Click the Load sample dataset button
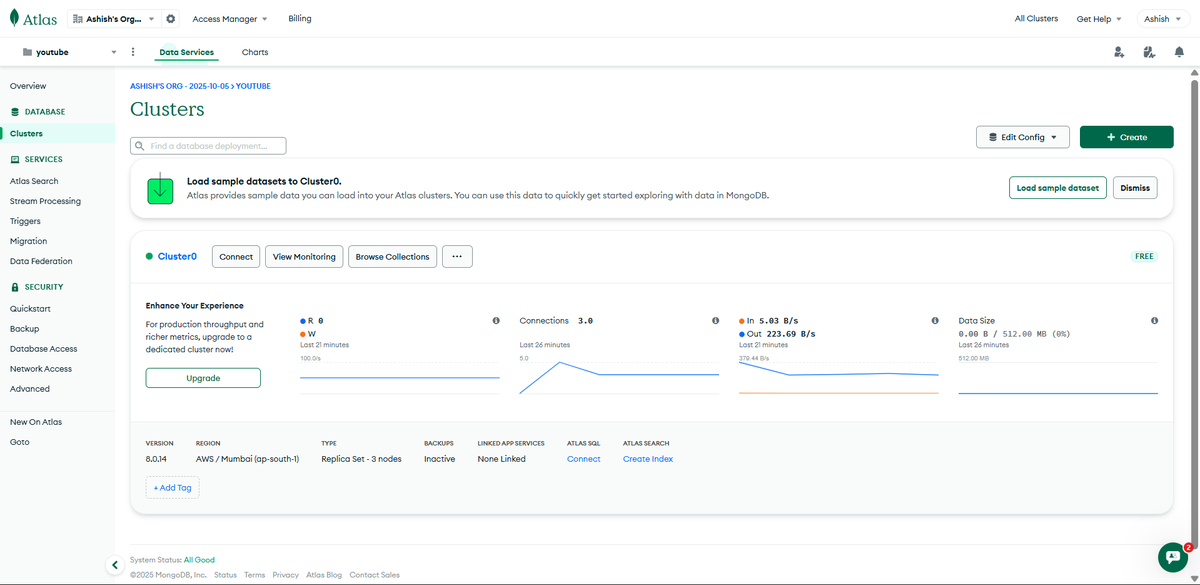 tap(1057, 188)
